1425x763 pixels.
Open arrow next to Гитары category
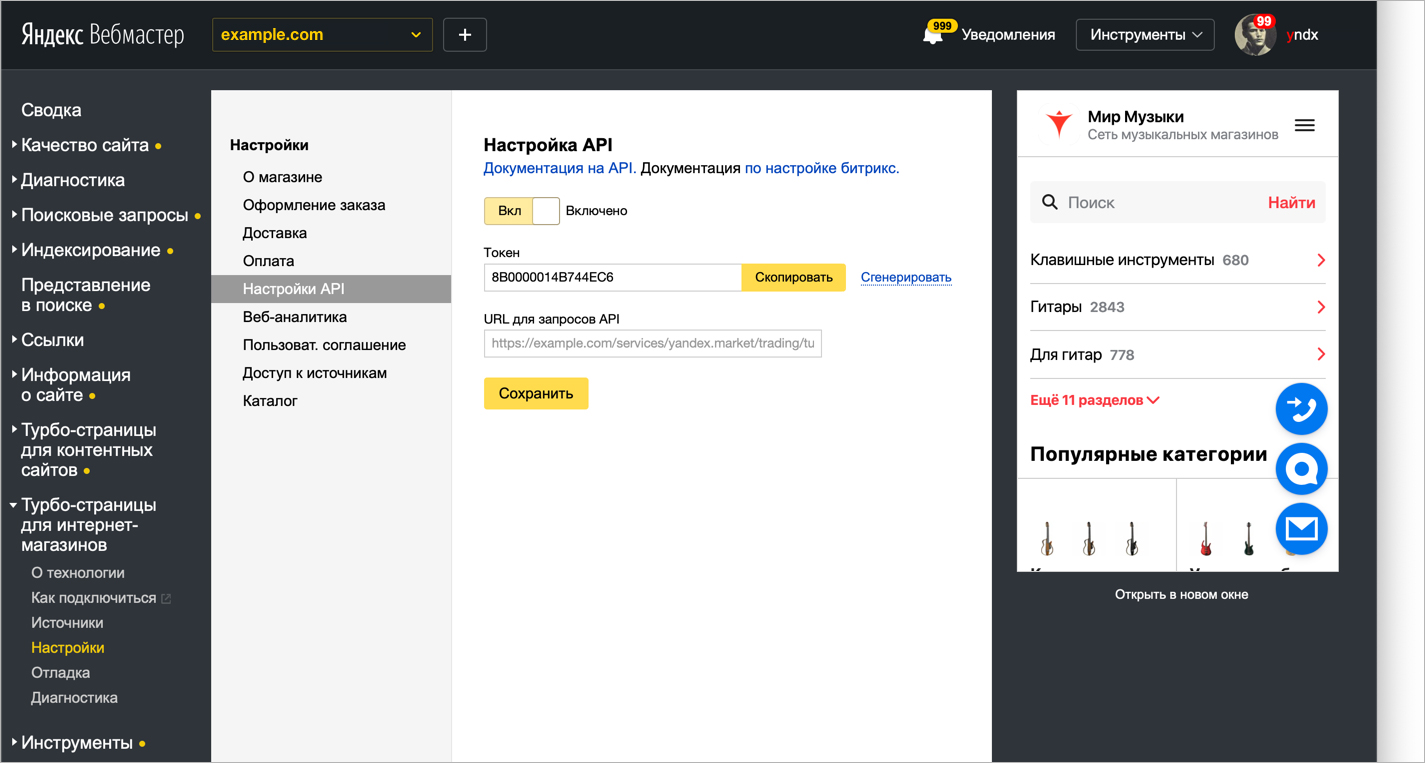1321,307
